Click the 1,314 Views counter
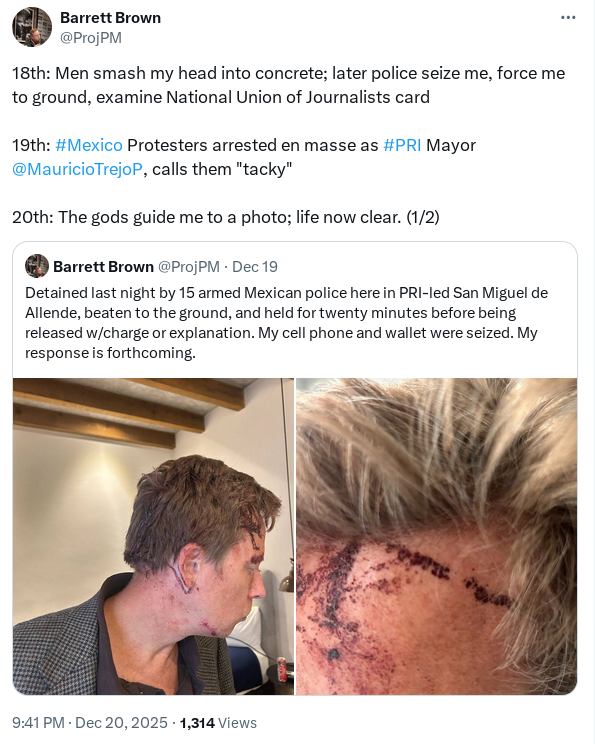Image resolution: width=595 pixels, height=744 pixels. click(218, 723)
